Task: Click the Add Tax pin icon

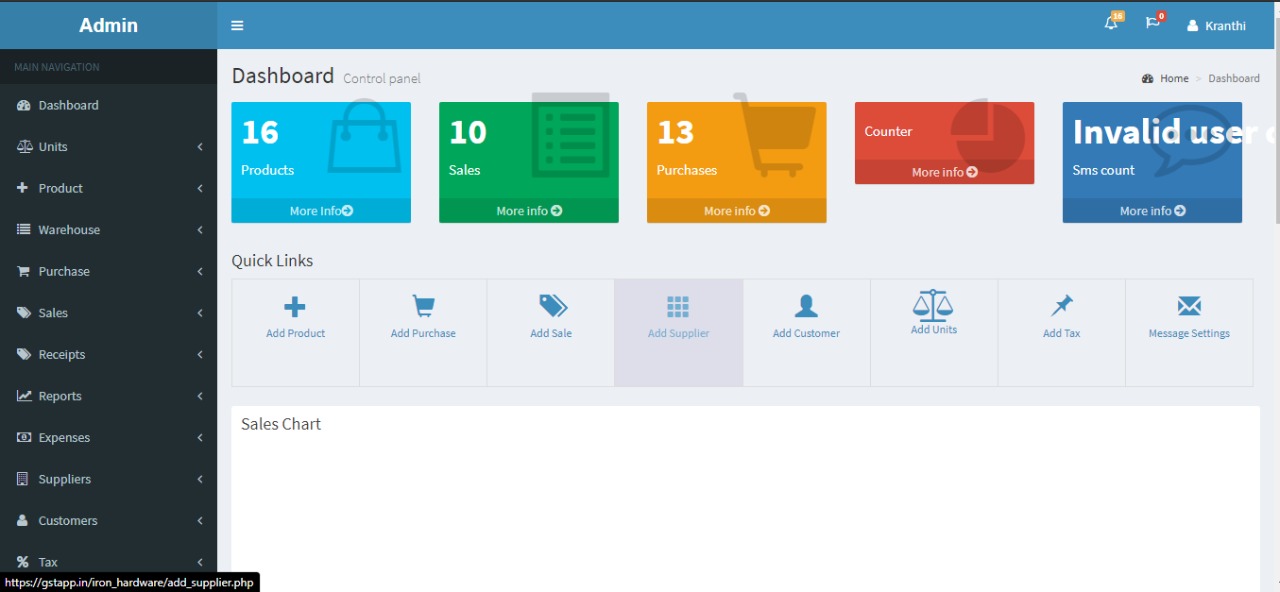Action: (x=1061, y=306)
